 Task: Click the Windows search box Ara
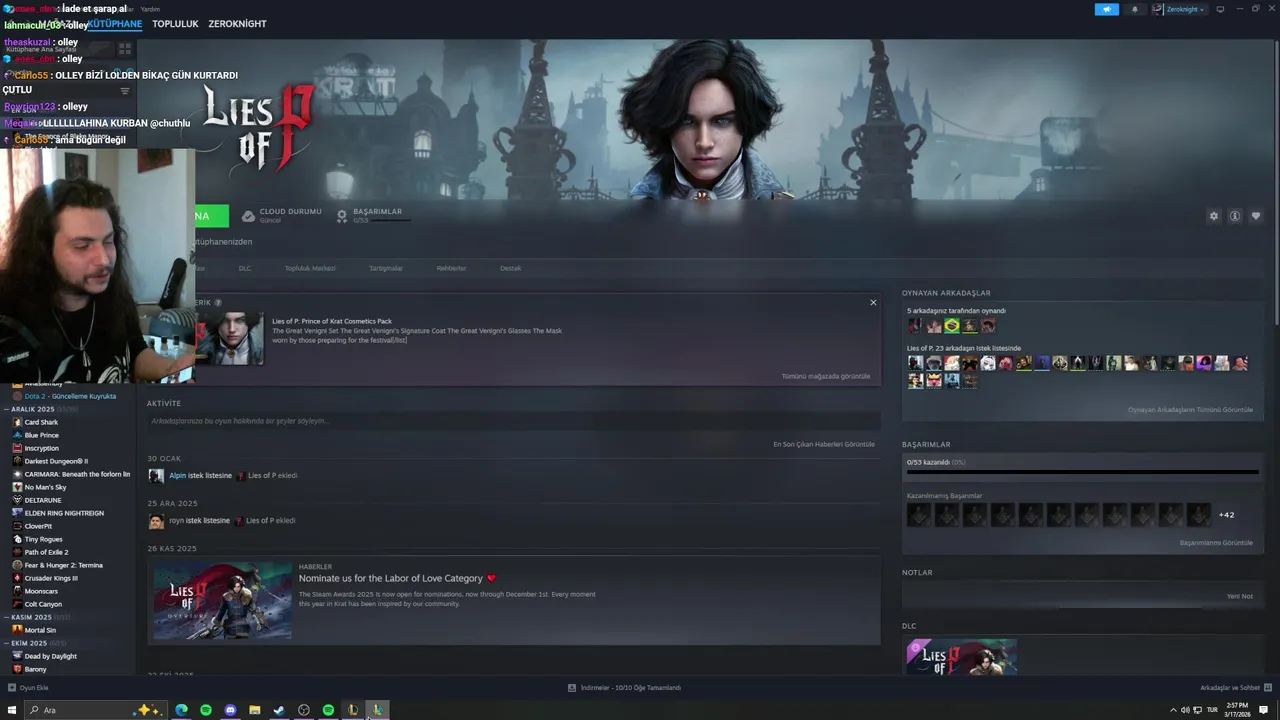[95, 710]
